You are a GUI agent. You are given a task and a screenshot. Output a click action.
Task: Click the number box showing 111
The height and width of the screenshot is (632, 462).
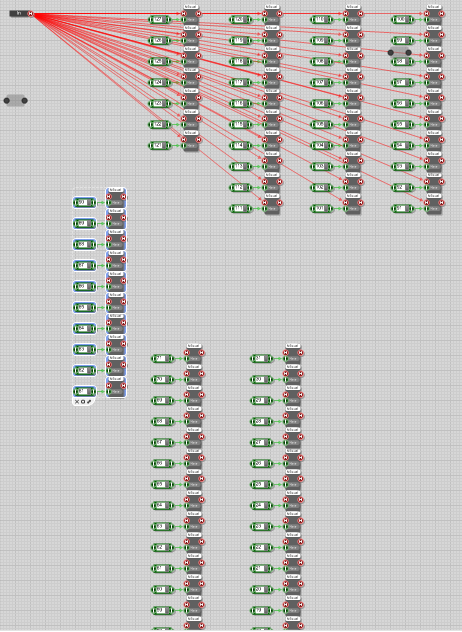[241, 208]
